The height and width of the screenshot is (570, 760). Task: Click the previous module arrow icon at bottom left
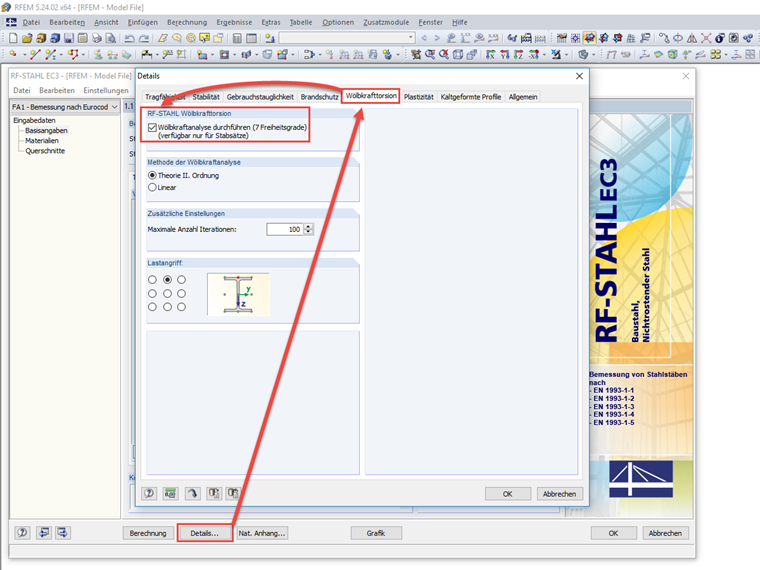(44, 533)
